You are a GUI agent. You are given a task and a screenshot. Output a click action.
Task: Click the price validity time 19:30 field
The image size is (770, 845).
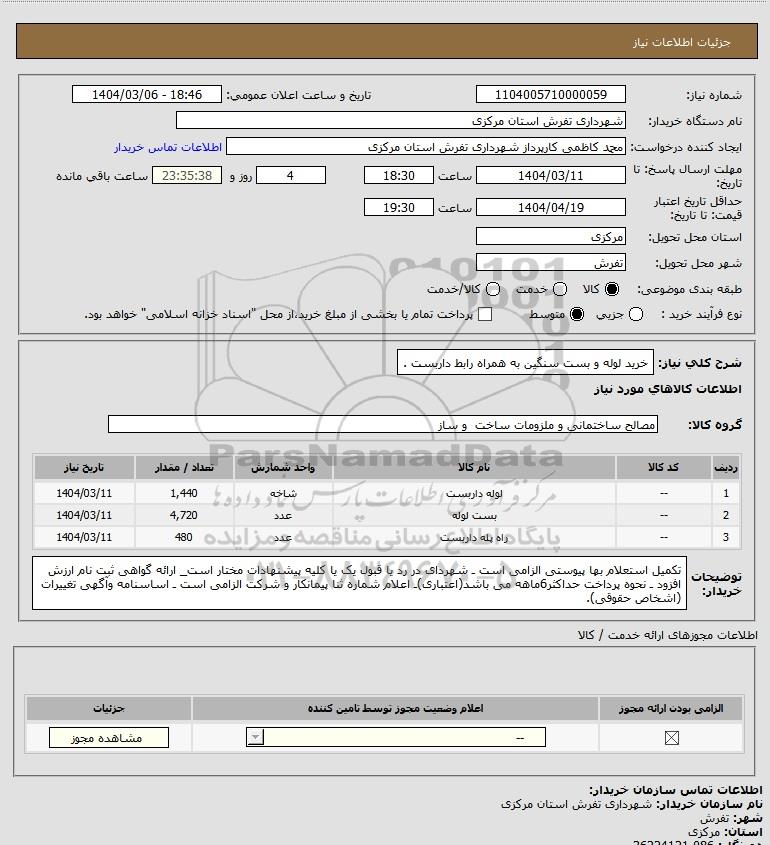[x=399, y=207]
